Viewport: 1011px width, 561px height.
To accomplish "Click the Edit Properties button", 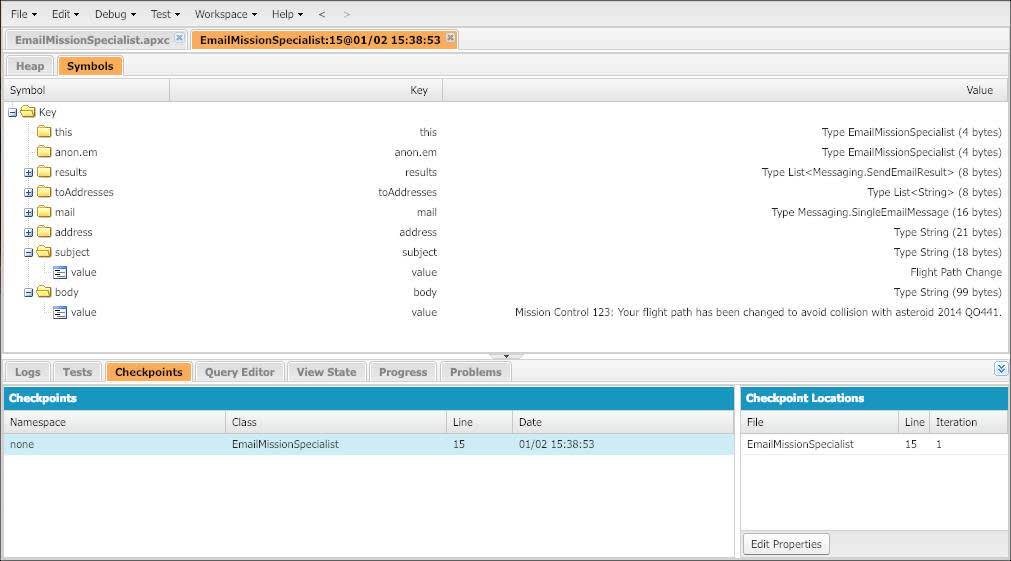I will (x=786, y=544).
